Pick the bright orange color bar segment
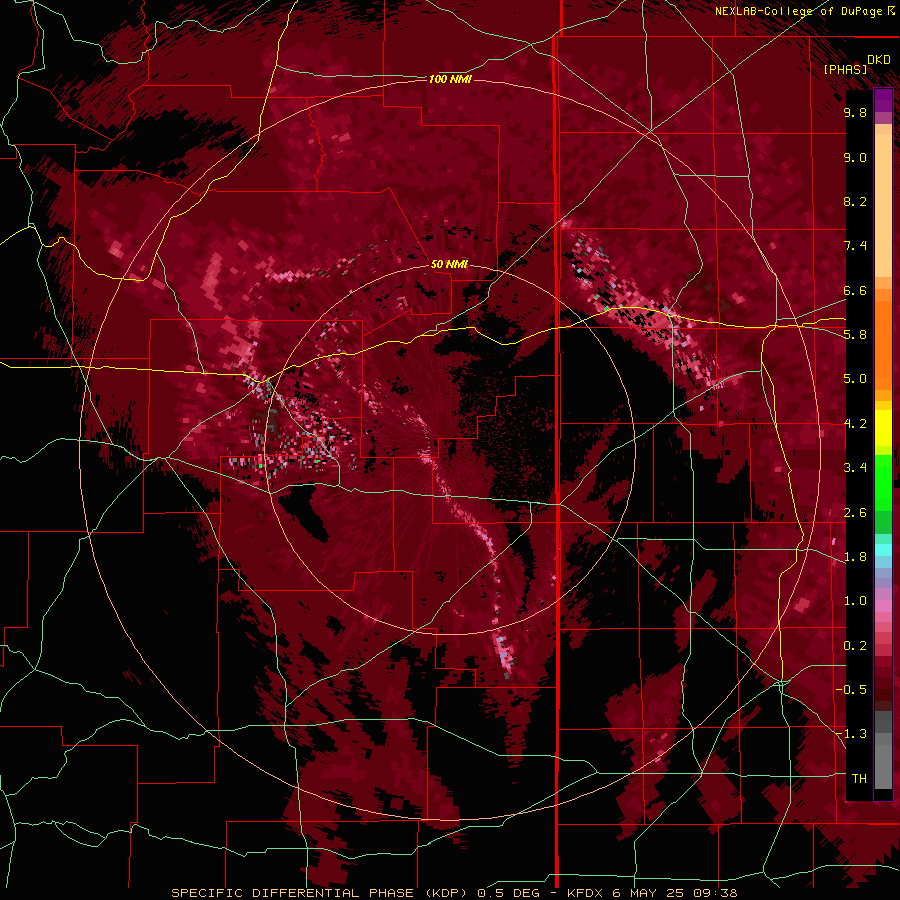Screen dimensions: 900x900 (883, 346)
